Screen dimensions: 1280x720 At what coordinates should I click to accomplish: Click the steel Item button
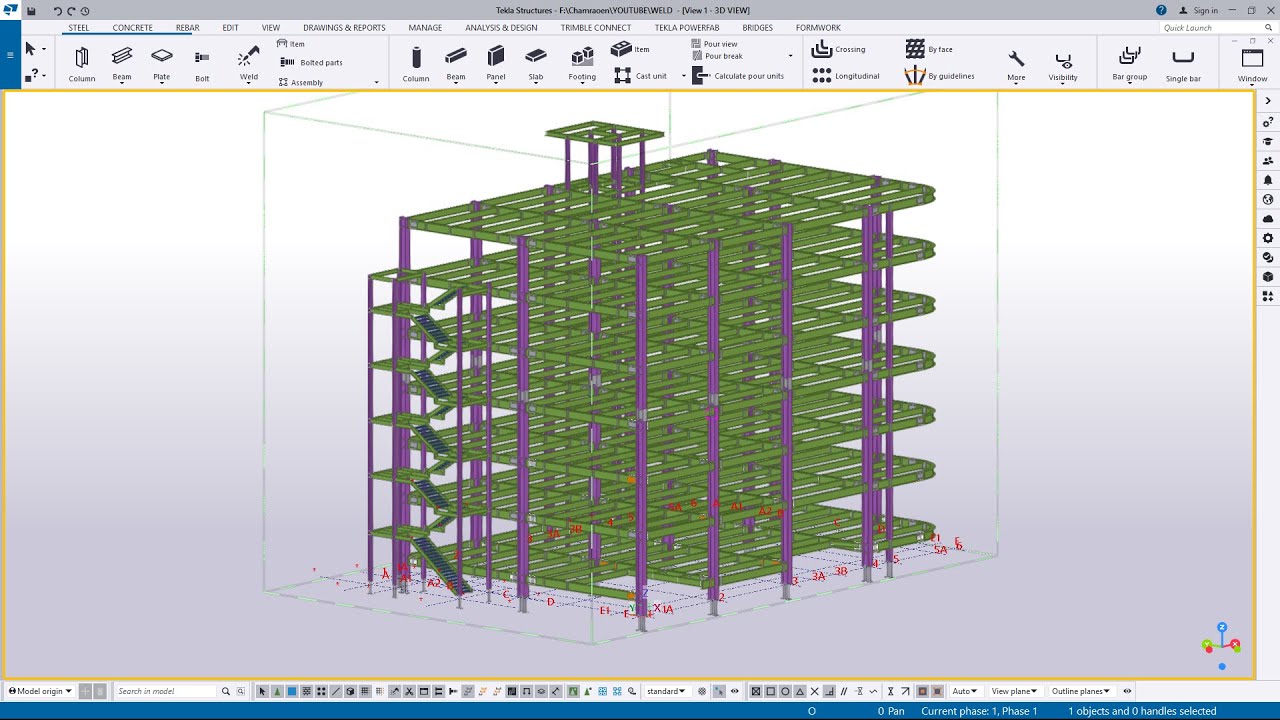pyautogui.click(x=291, y=44)
